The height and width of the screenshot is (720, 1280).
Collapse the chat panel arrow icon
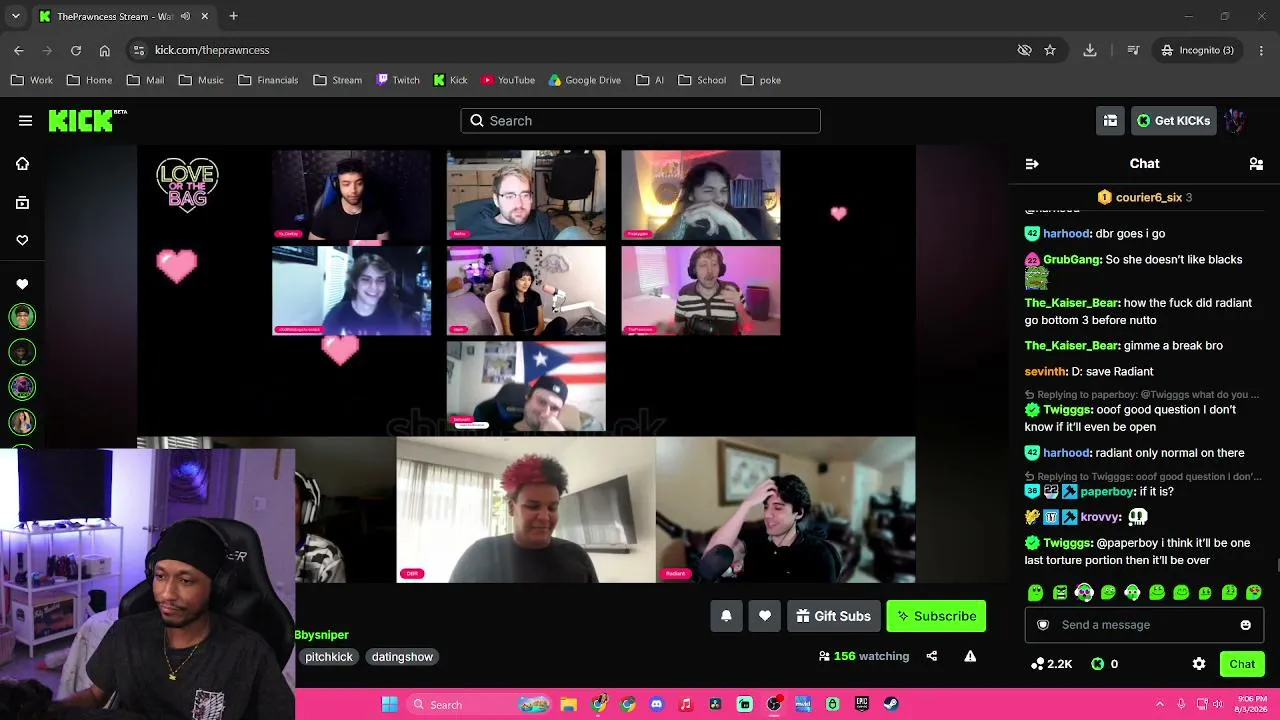pyautogui.click(x=1032, y=164)
